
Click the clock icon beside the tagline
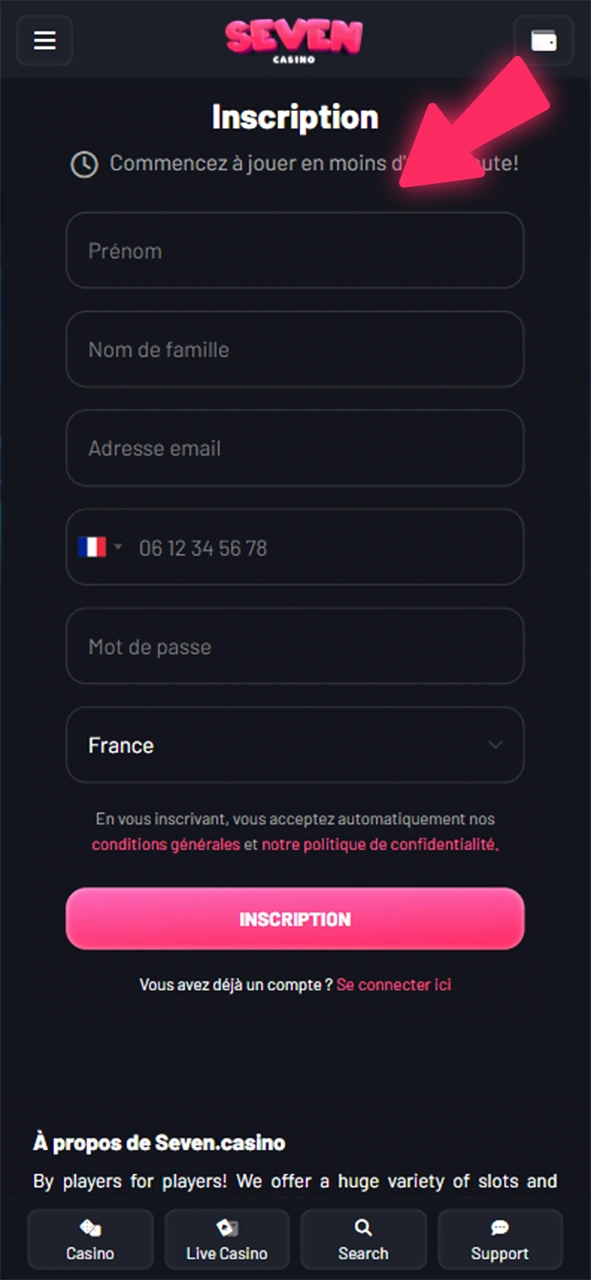84,163
